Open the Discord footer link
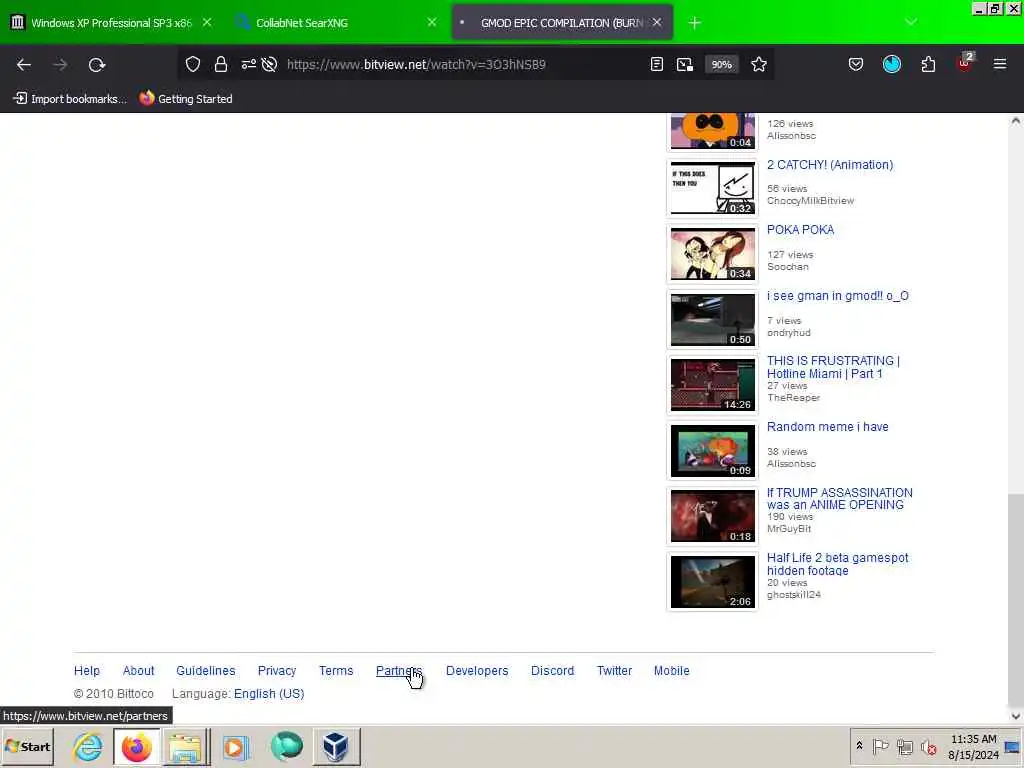Viewport: 1024px width, 768px height. click(552, 671)
